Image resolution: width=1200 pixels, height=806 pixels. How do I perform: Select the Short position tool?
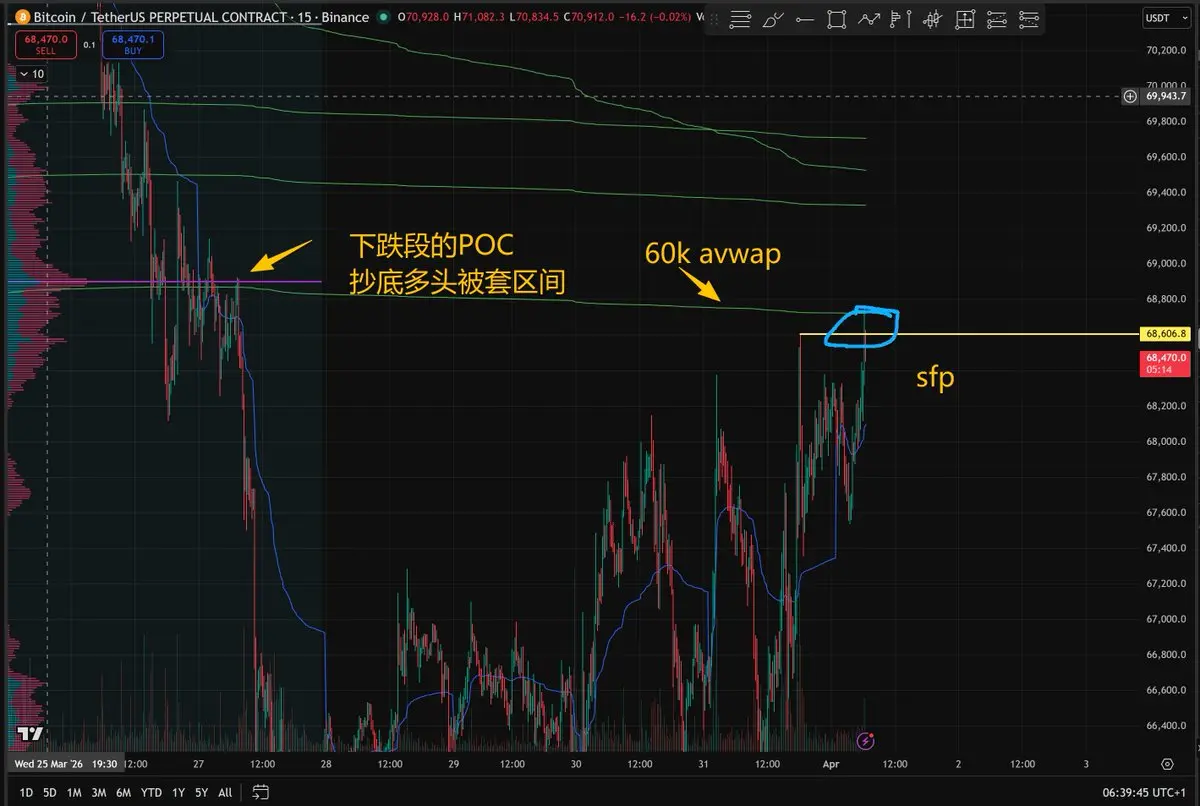pyautogui.click(x=1029, y=19)
